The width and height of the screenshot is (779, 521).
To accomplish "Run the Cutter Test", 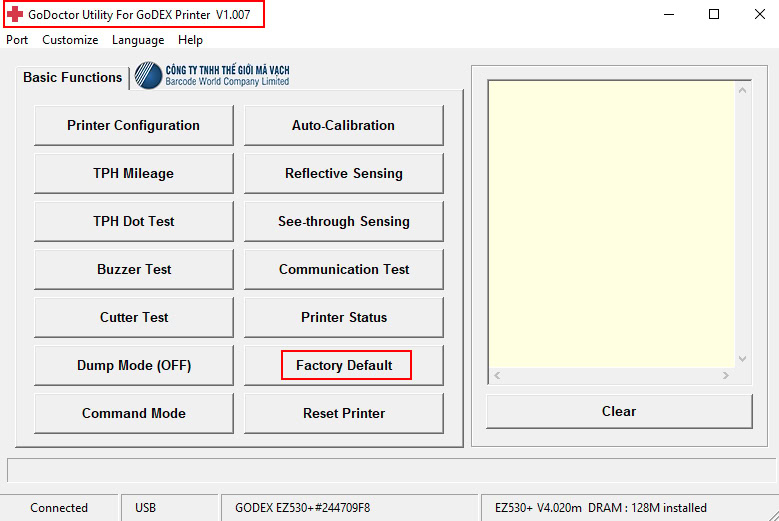I will pos(134,317).
